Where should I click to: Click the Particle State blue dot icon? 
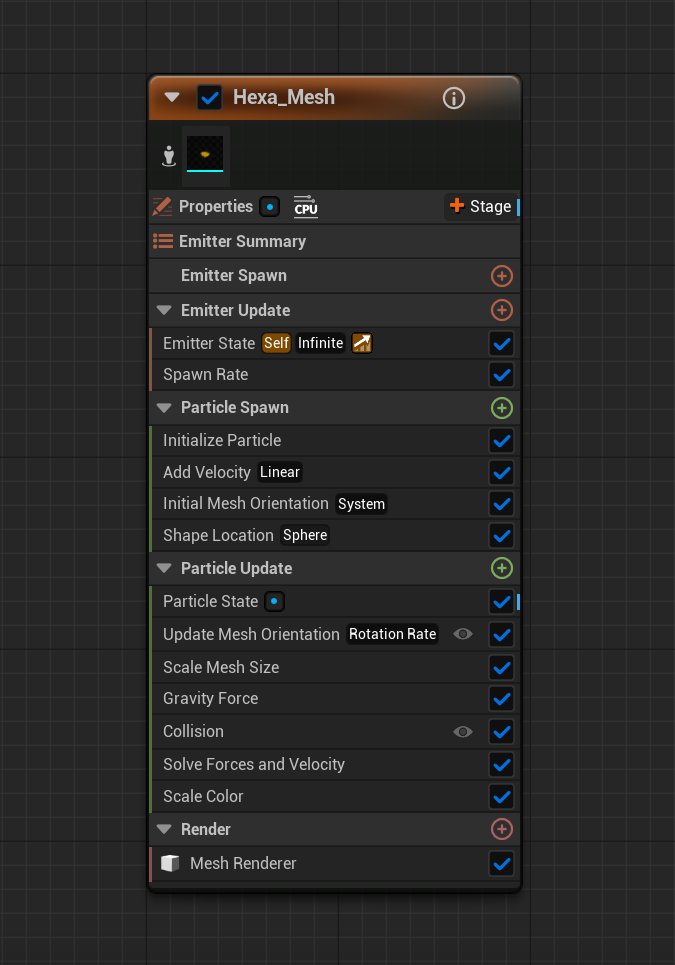pyautogui.click(x=274, y=601)
